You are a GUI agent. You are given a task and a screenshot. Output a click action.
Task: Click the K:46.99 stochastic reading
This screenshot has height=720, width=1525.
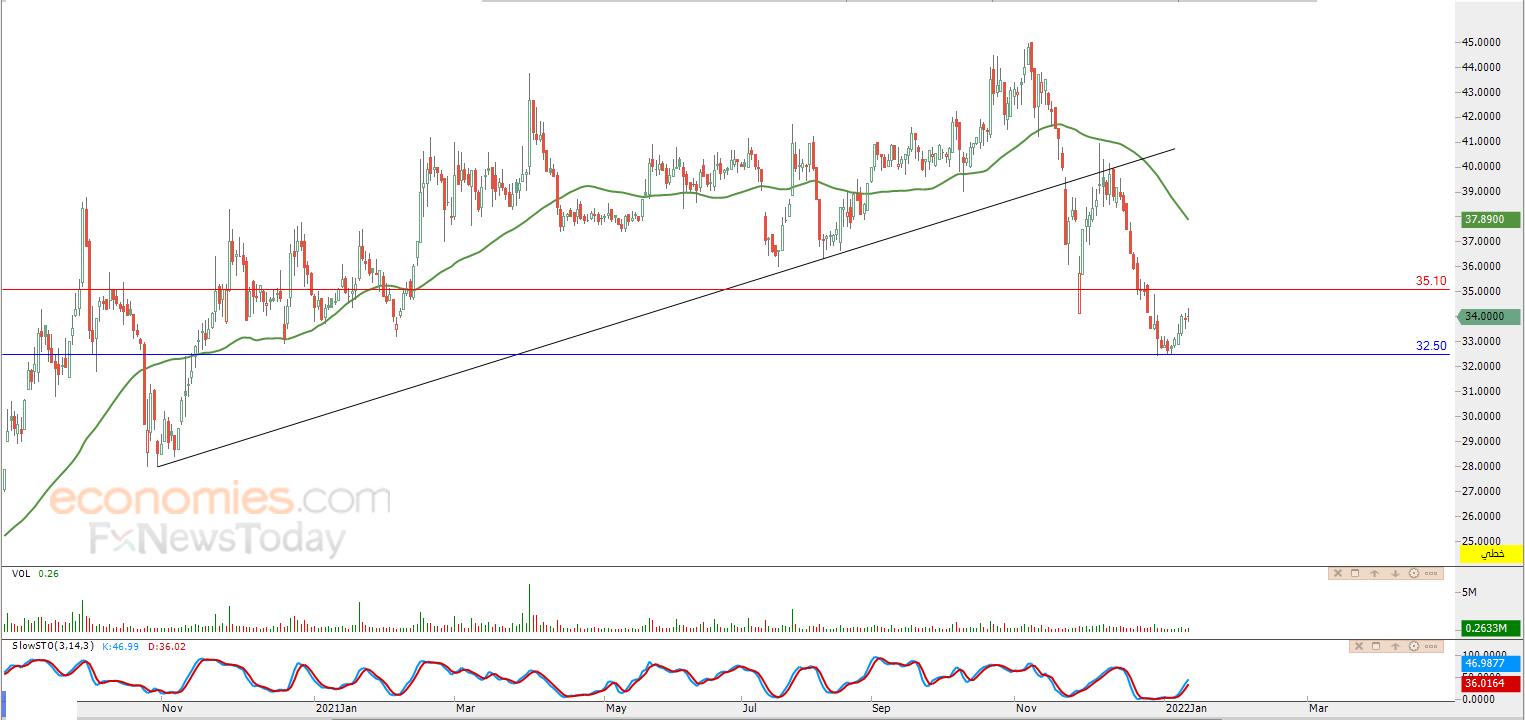(120, 646)
